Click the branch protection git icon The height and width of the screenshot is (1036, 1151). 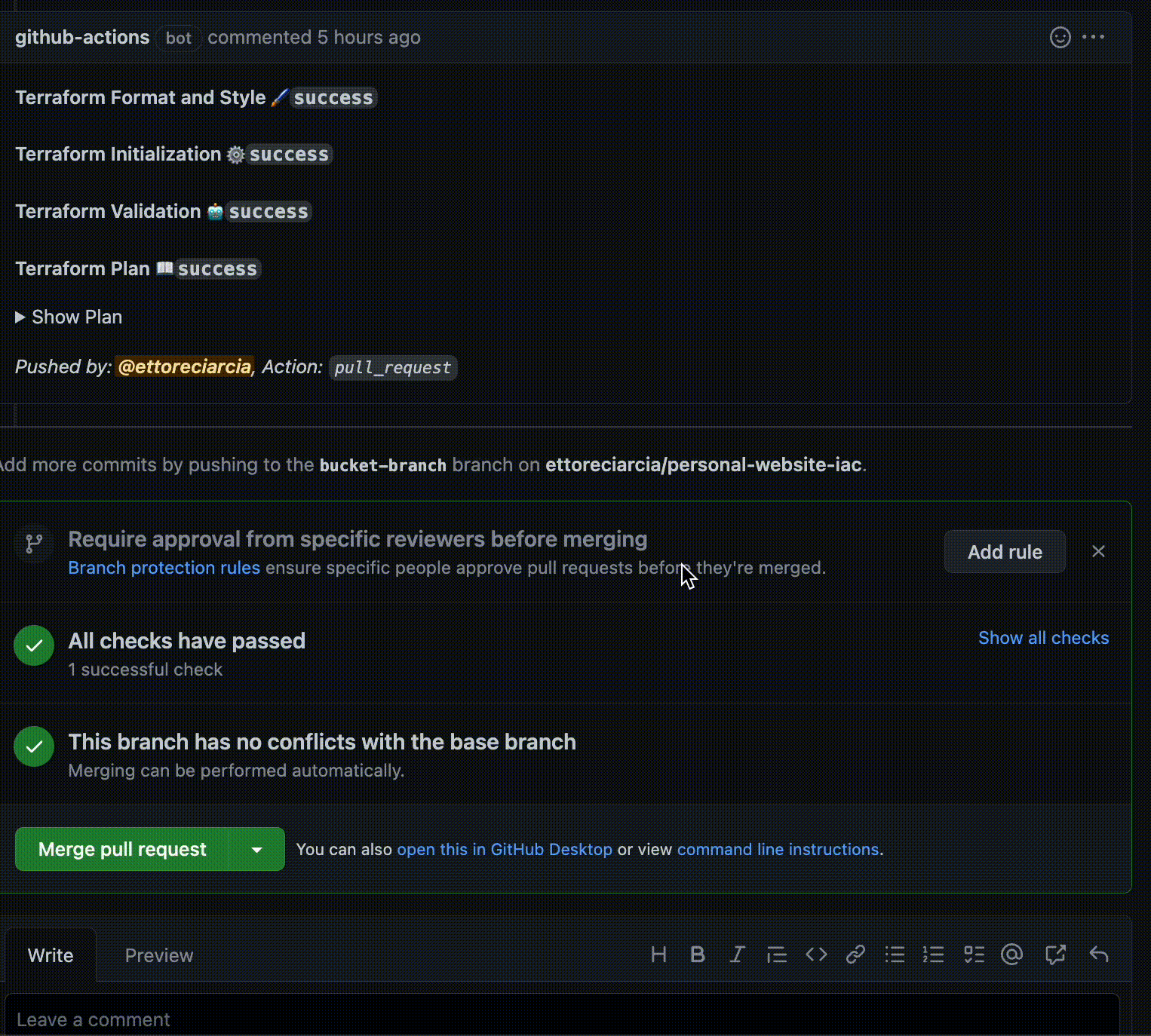pyautogui.click(x=34, y=544)
